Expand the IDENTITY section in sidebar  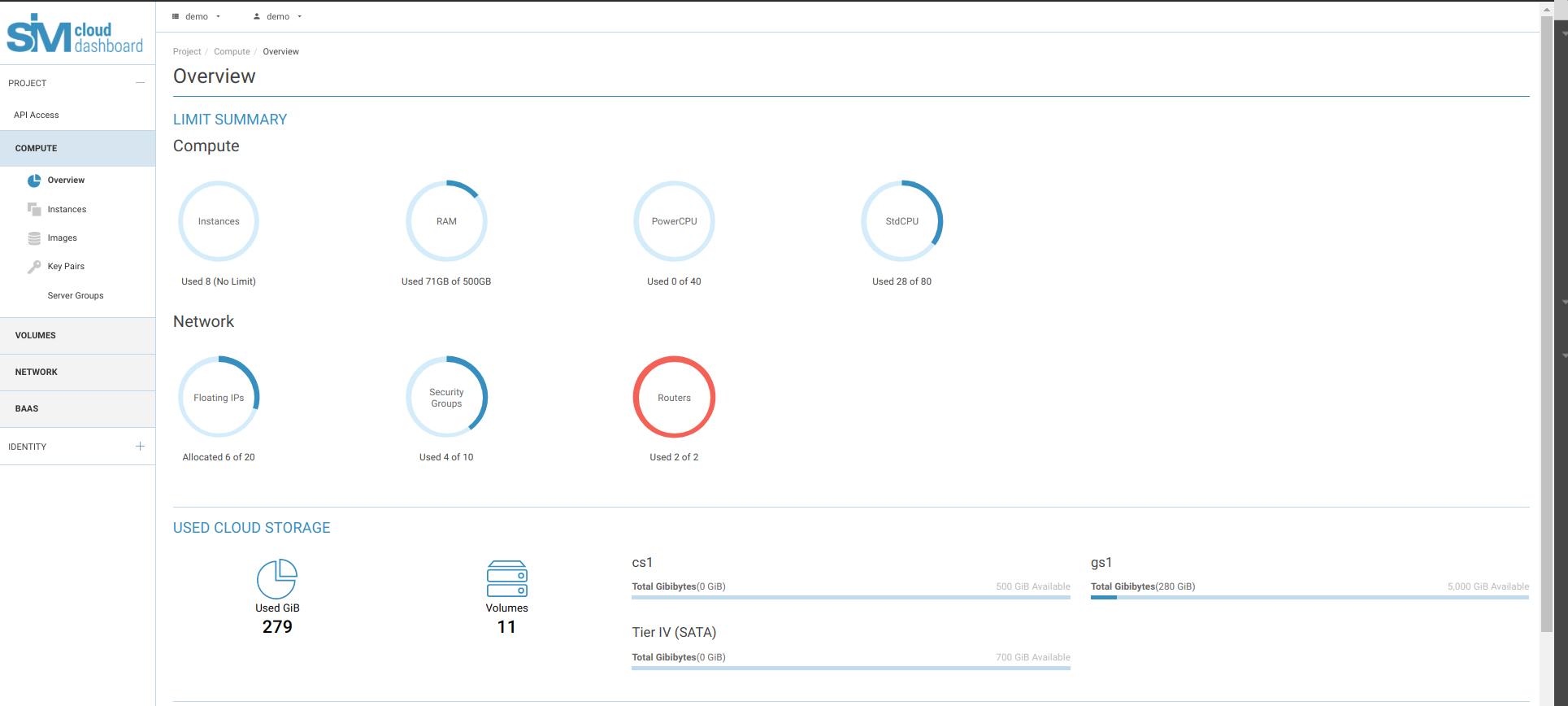(x=140, y=447)
